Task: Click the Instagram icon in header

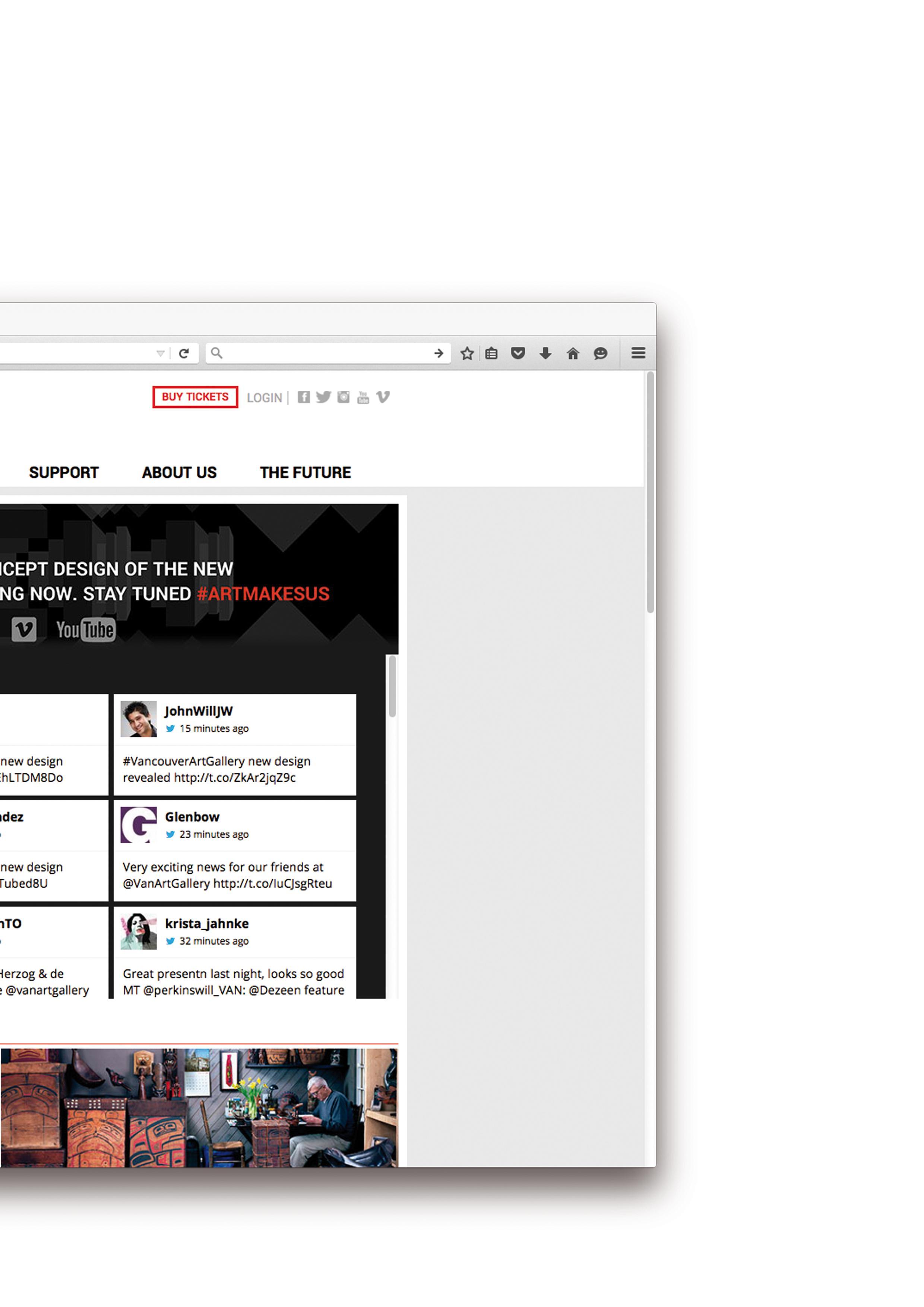Action: [x=343, y=397]
